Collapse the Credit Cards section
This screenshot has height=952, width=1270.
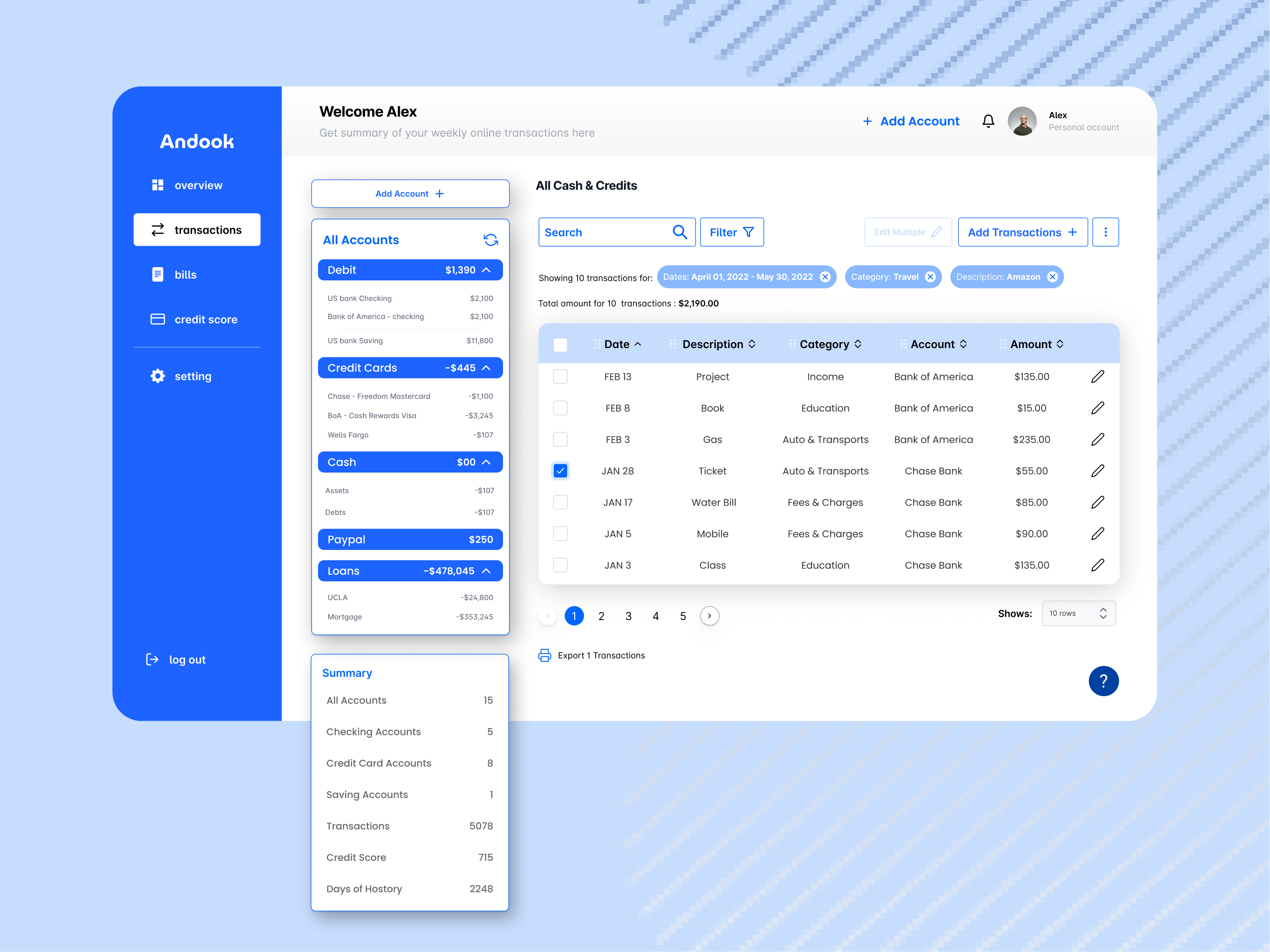486,368
